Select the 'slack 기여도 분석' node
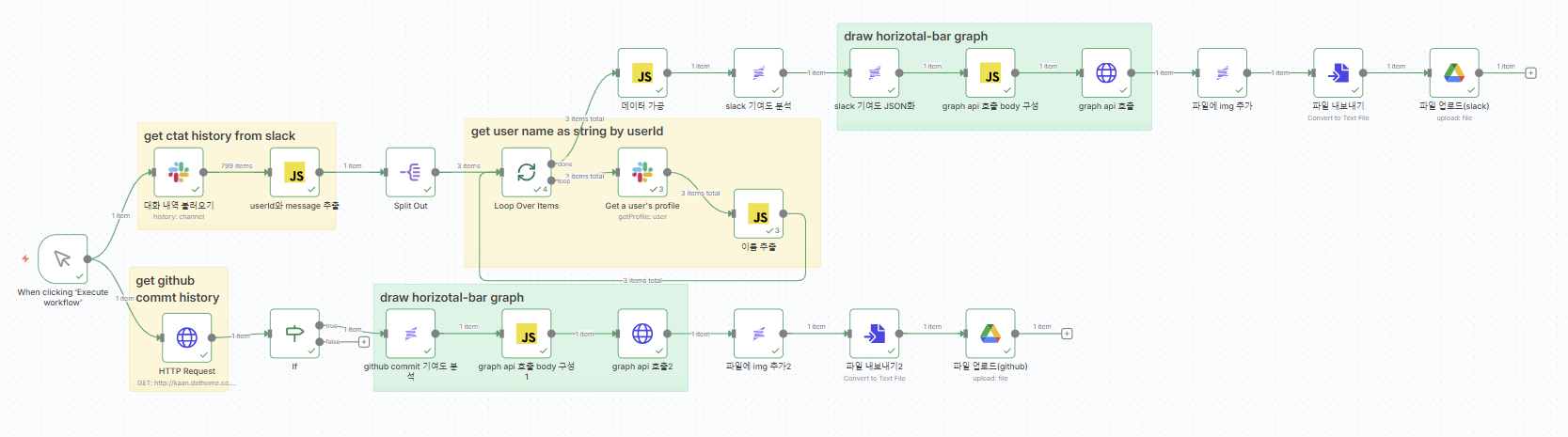The width and height of the screenshot is (1568, 437). 758,73
